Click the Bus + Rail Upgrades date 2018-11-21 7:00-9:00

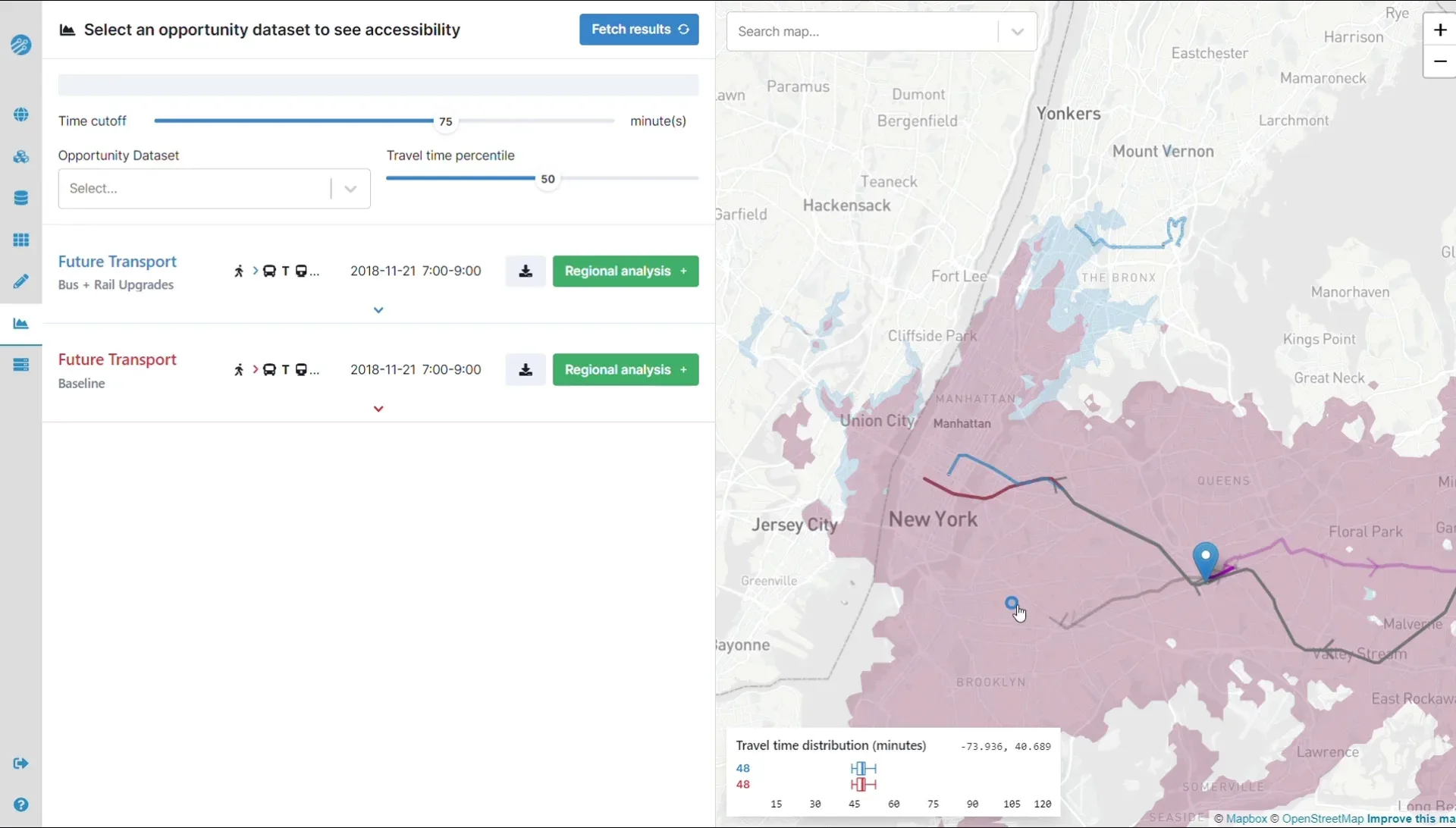click(416, 271)
